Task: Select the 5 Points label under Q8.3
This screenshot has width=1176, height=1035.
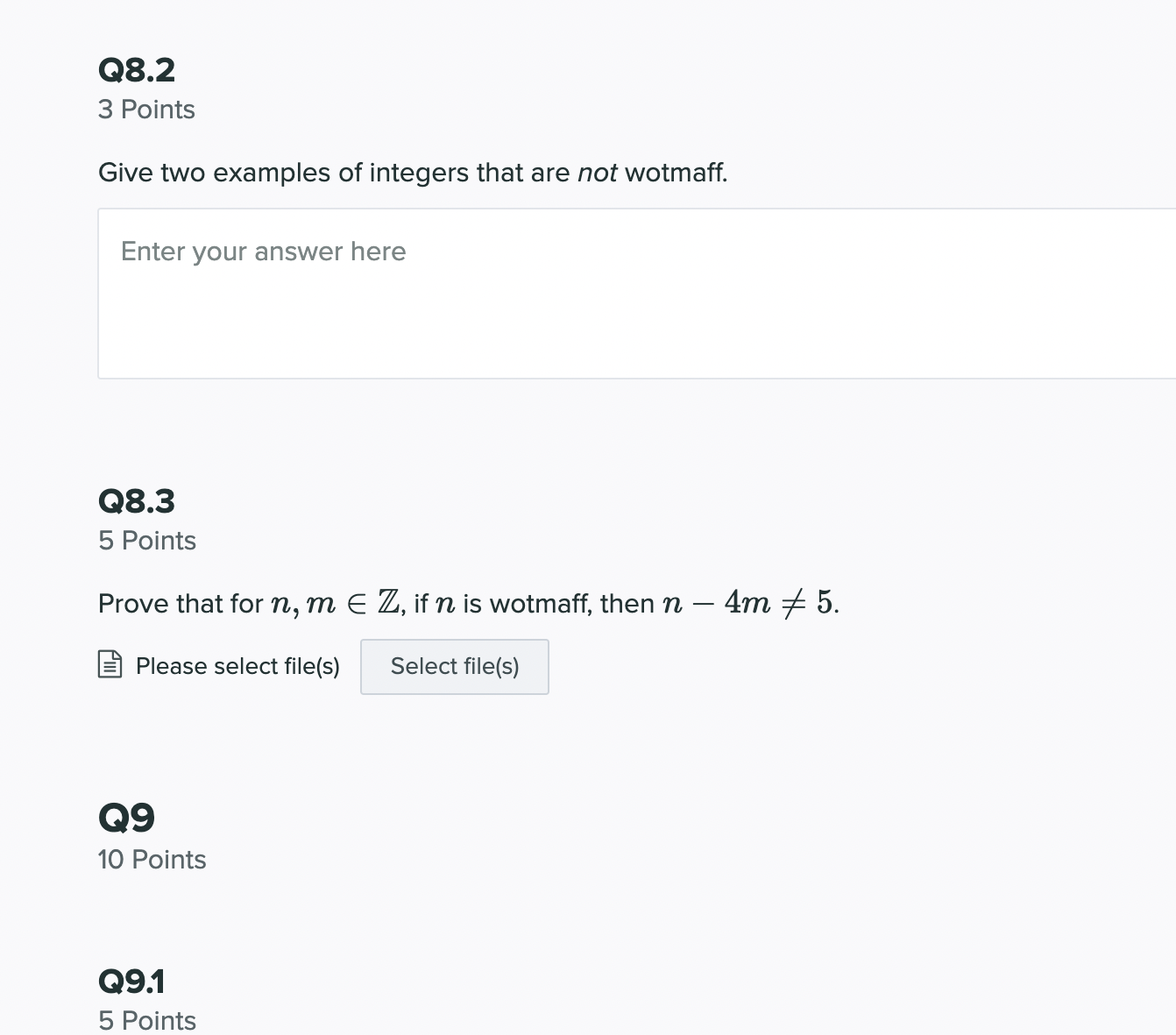Action: pos(146,541)
